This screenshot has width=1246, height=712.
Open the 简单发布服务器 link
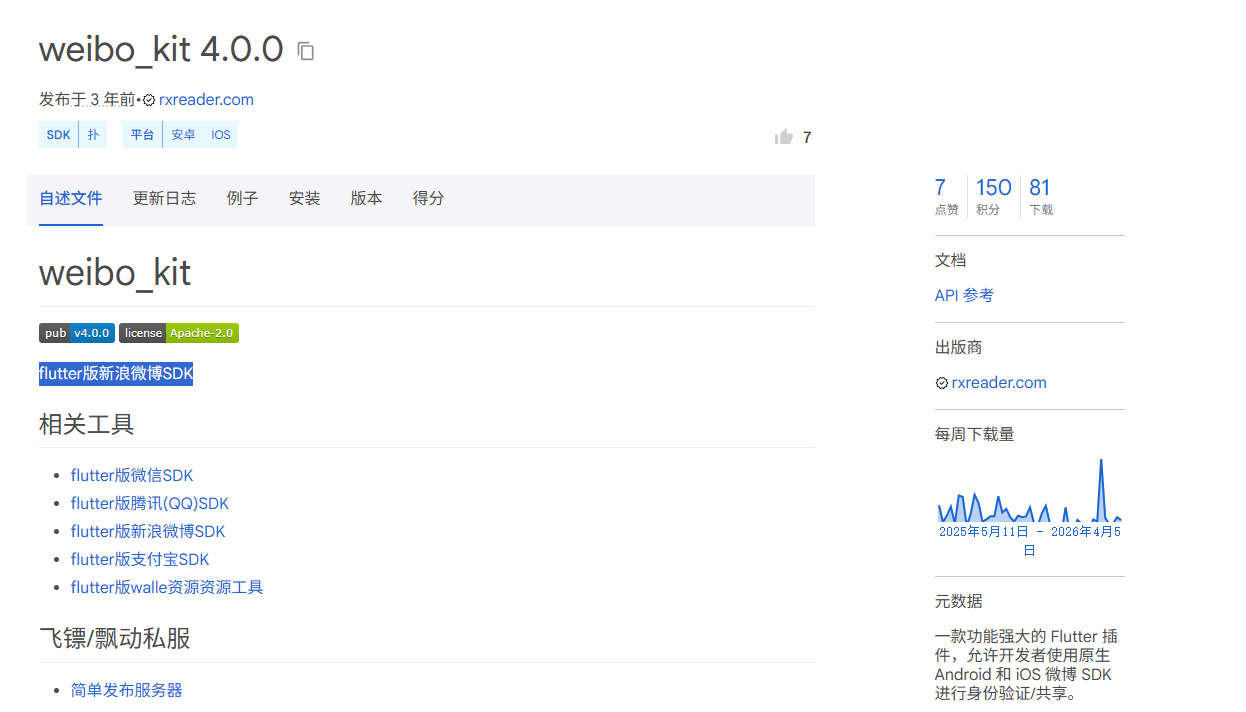(x=126, y=689)
